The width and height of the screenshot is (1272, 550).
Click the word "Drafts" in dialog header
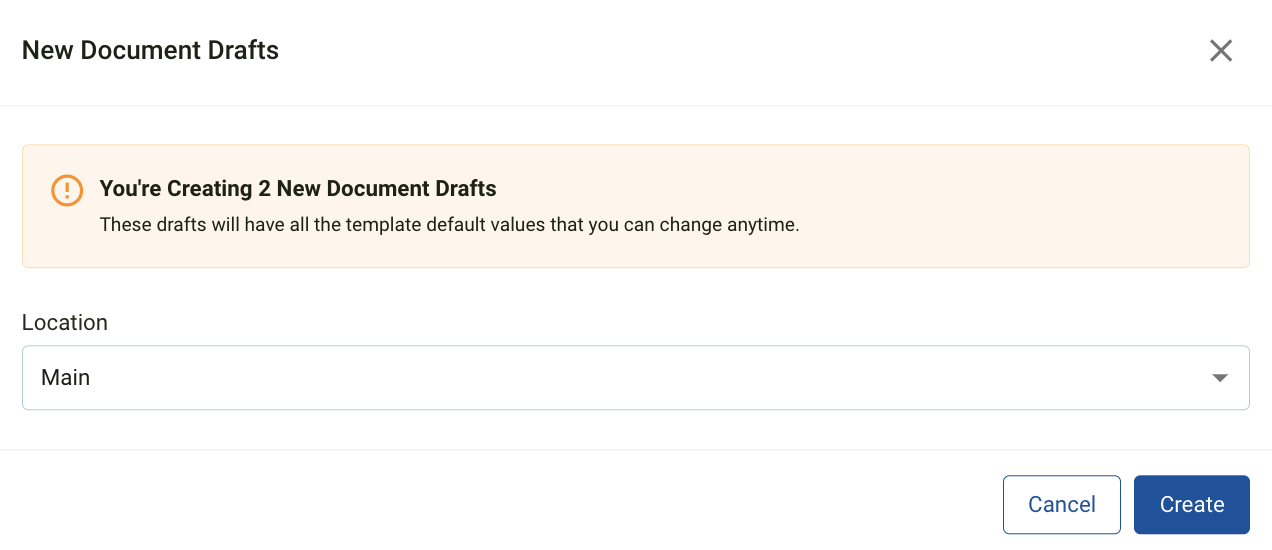[x=244, y=50]
